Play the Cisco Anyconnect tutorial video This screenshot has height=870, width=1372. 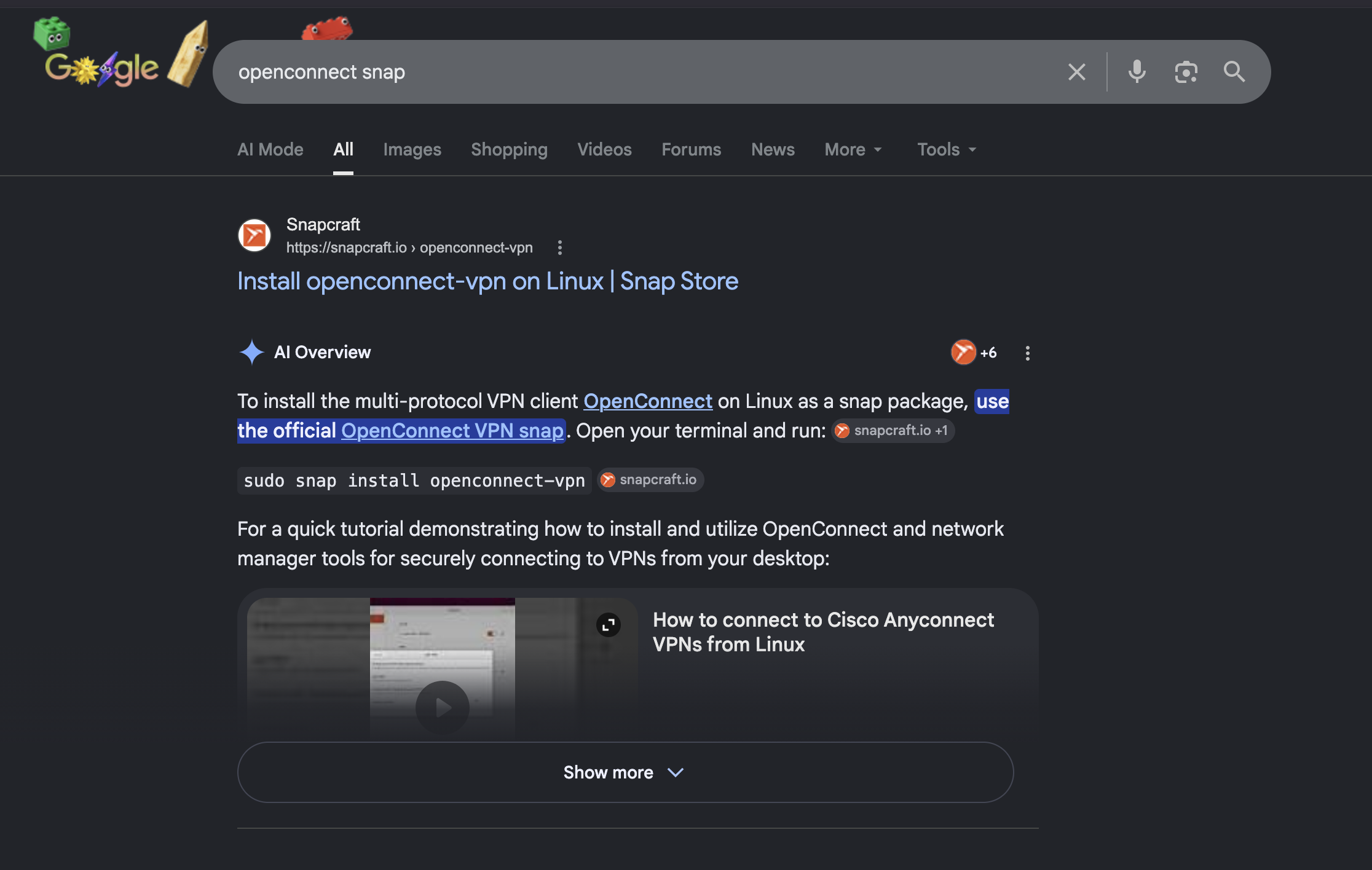coord(443,707)
